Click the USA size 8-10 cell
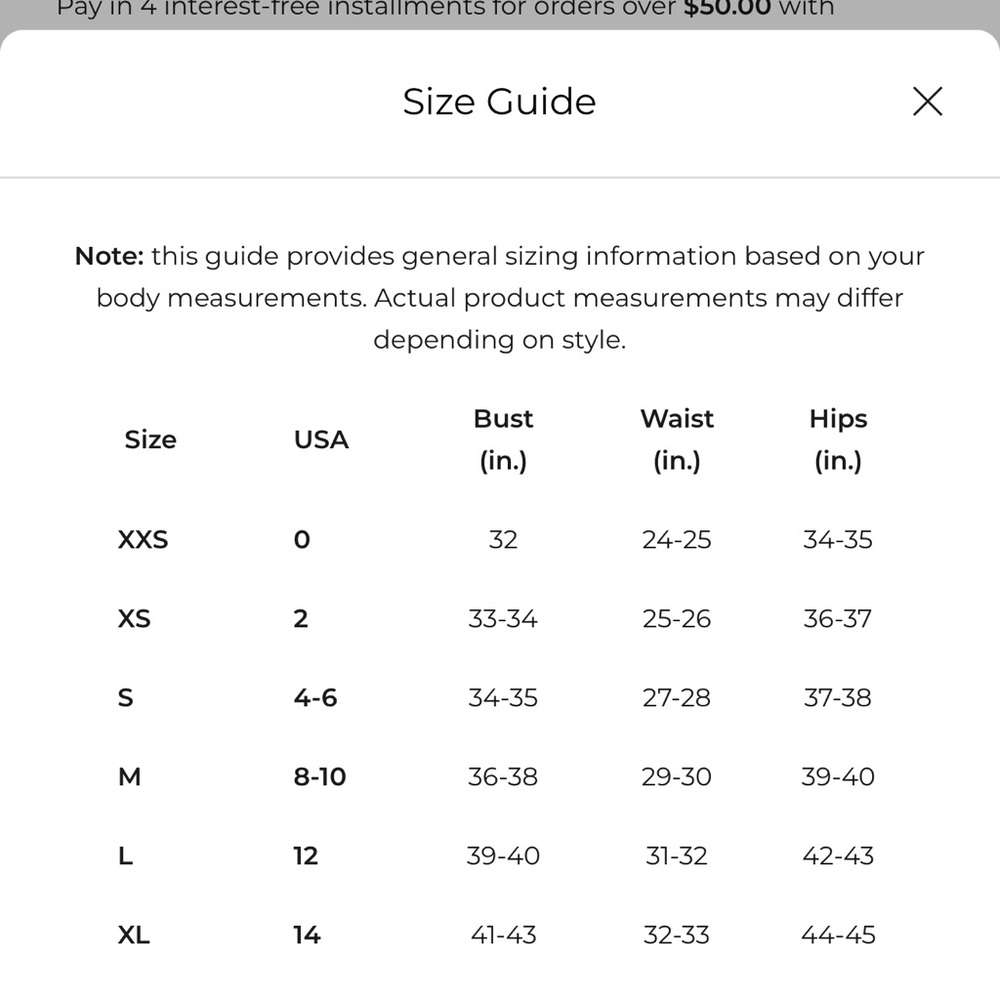1000x1000 pixels. pos(320,777)
